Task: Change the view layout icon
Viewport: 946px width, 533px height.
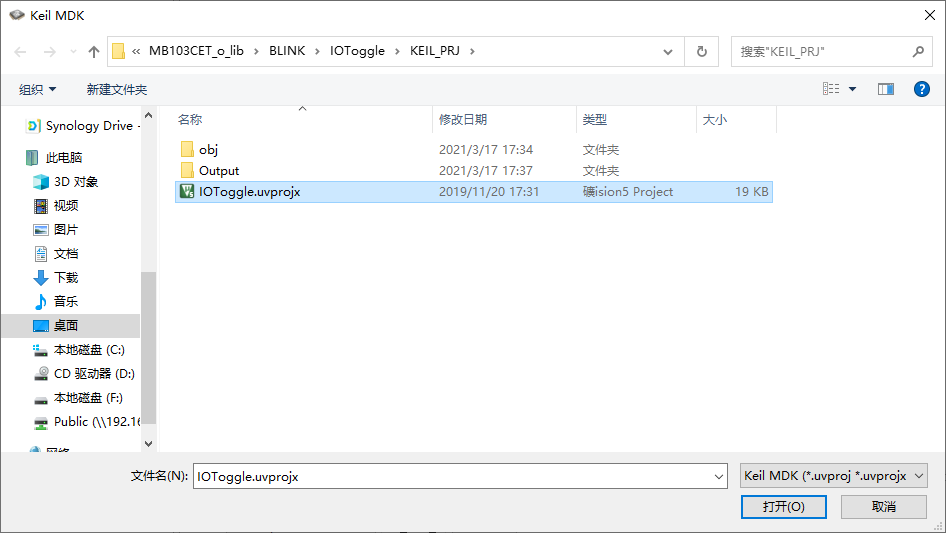Action: [x=831, y=89]
